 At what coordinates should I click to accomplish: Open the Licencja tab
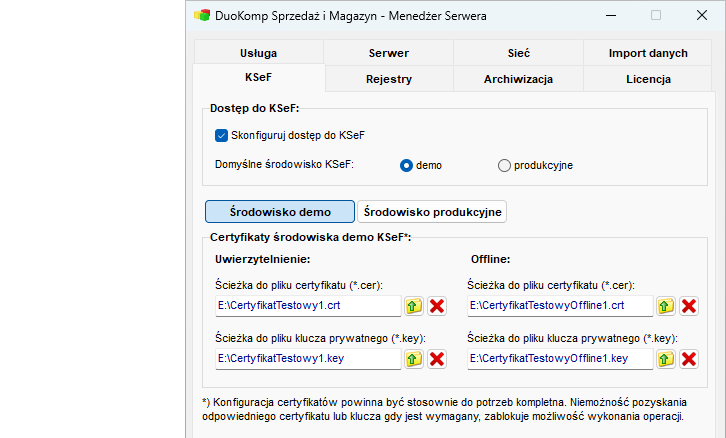pos(647,79)
